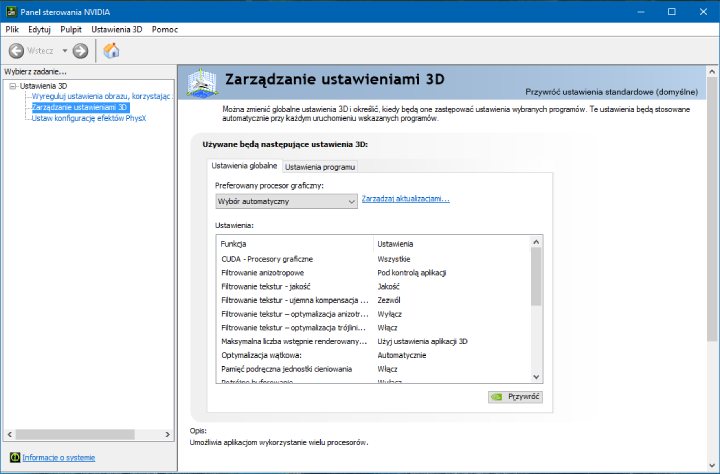Select Ustaw konfigurację efektów PhysX task

(x=88, y=117)
